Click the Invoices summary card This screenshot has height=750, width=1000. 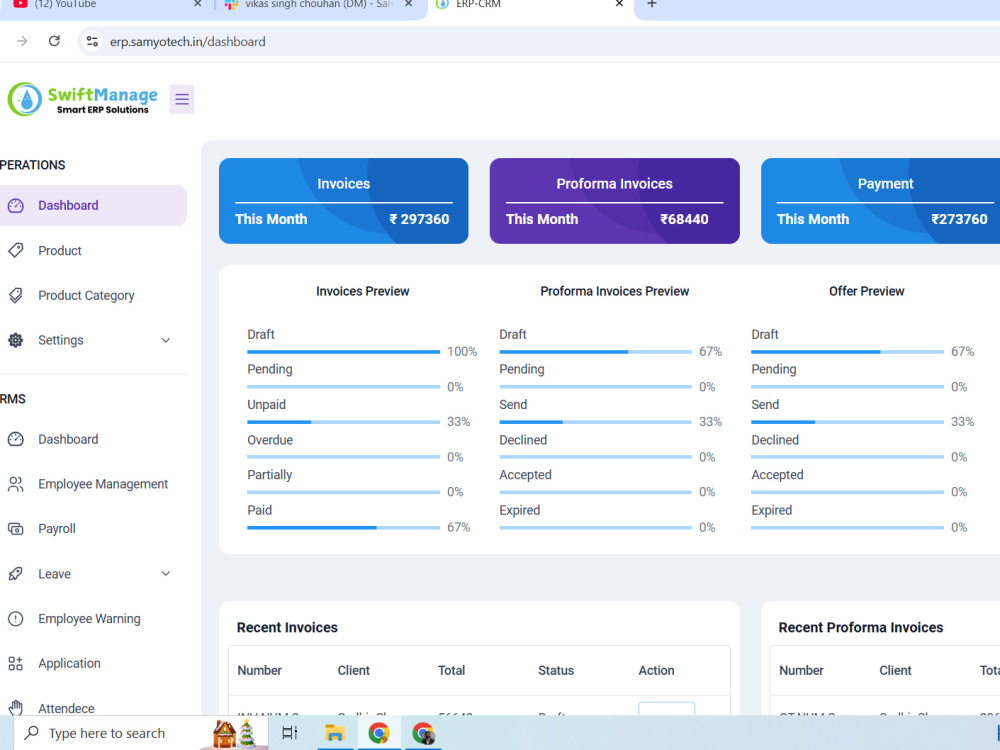[344, 201]
